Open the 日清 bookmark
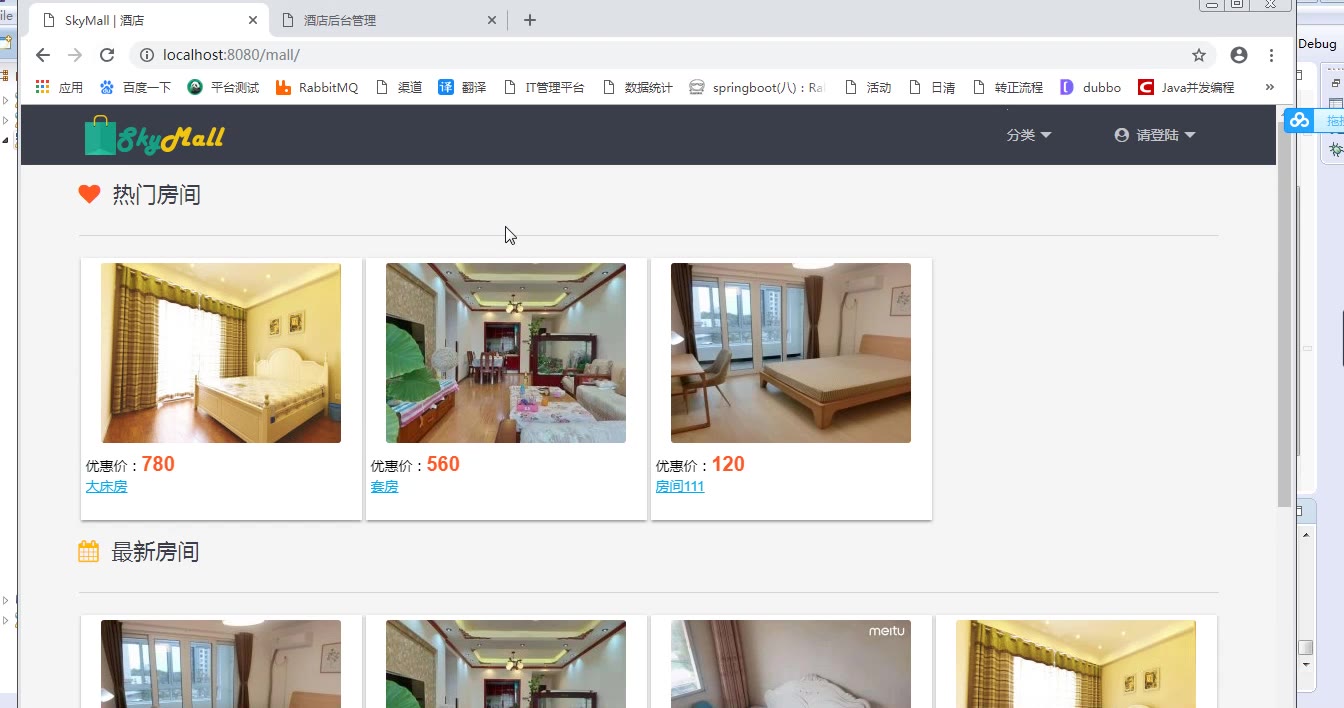 click(931, 87)
